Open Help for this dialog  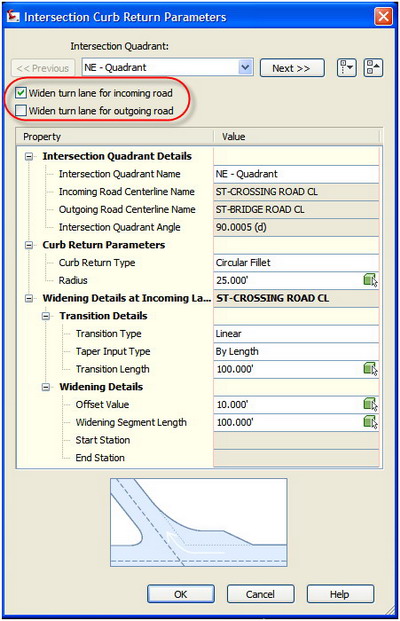(340, 594)
